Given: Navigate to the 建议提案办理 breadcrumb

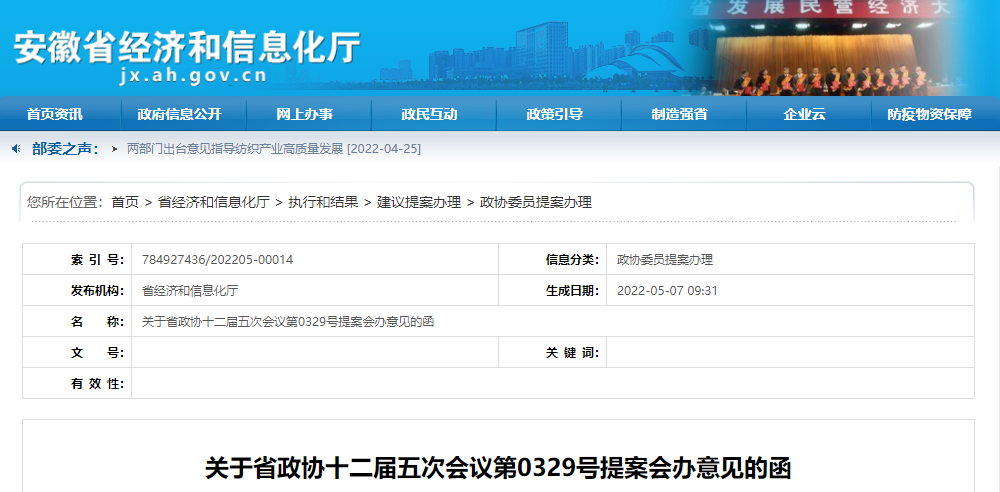Looking at the screenshot, I should click(x=419, y=202).
